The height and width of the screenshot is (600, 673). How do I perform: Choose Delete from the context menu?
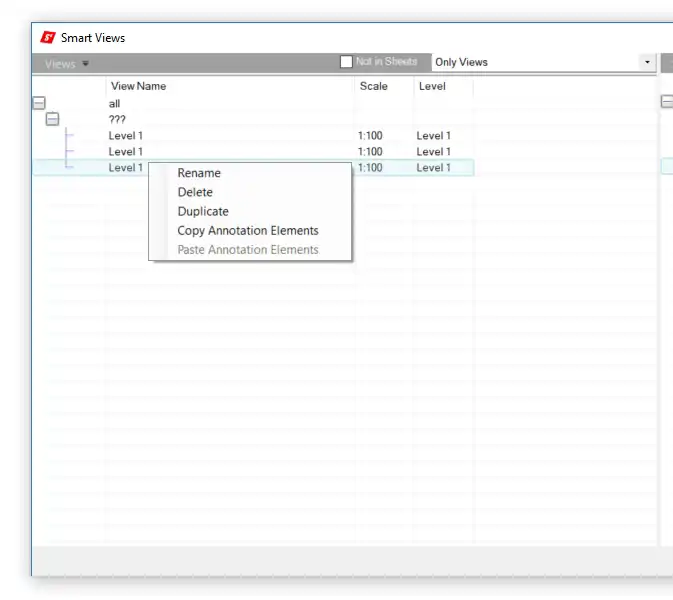coord(195,192)
